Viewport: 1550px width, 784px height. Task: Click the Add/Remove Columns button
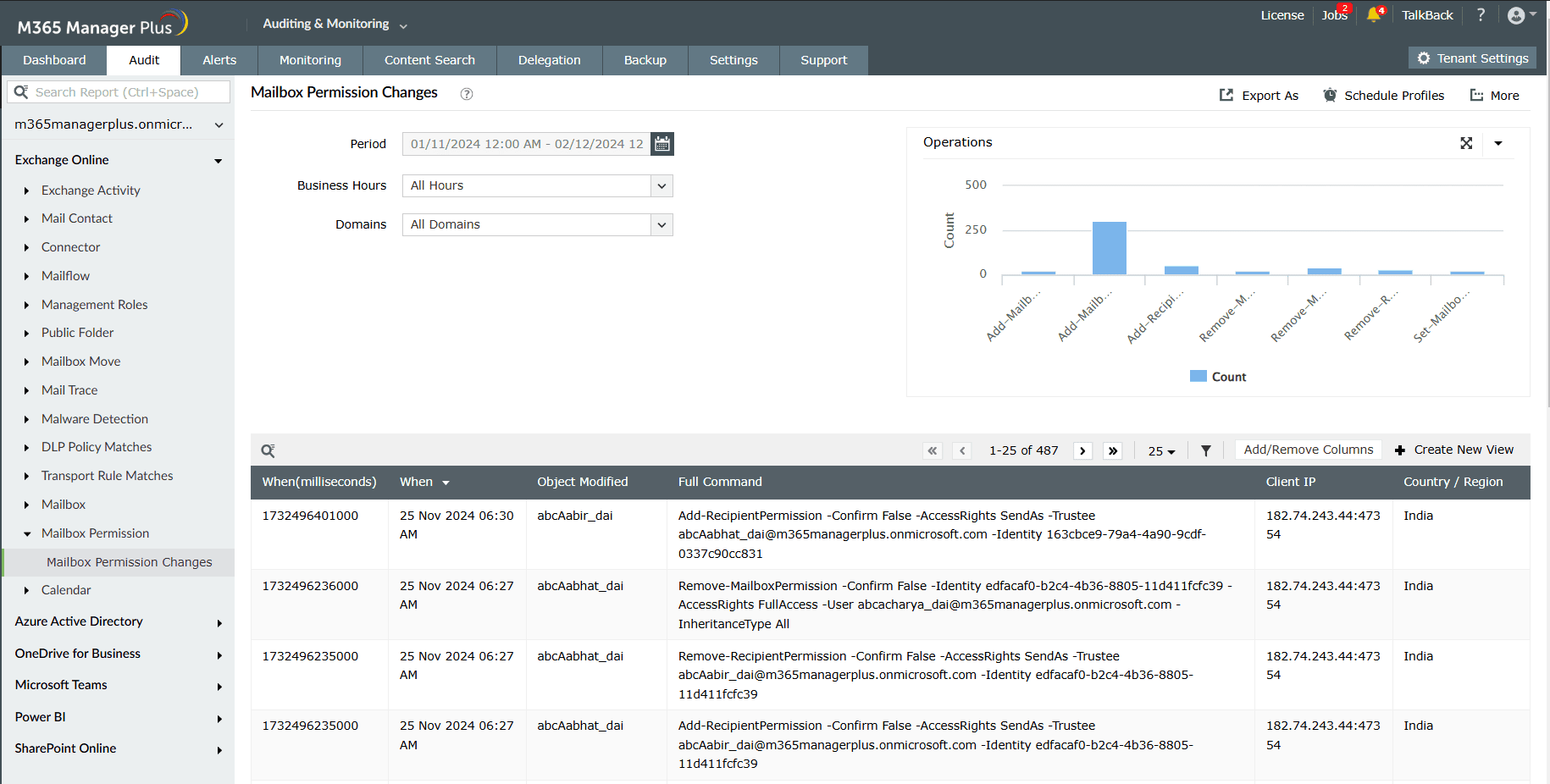[x=1309, y=450]
